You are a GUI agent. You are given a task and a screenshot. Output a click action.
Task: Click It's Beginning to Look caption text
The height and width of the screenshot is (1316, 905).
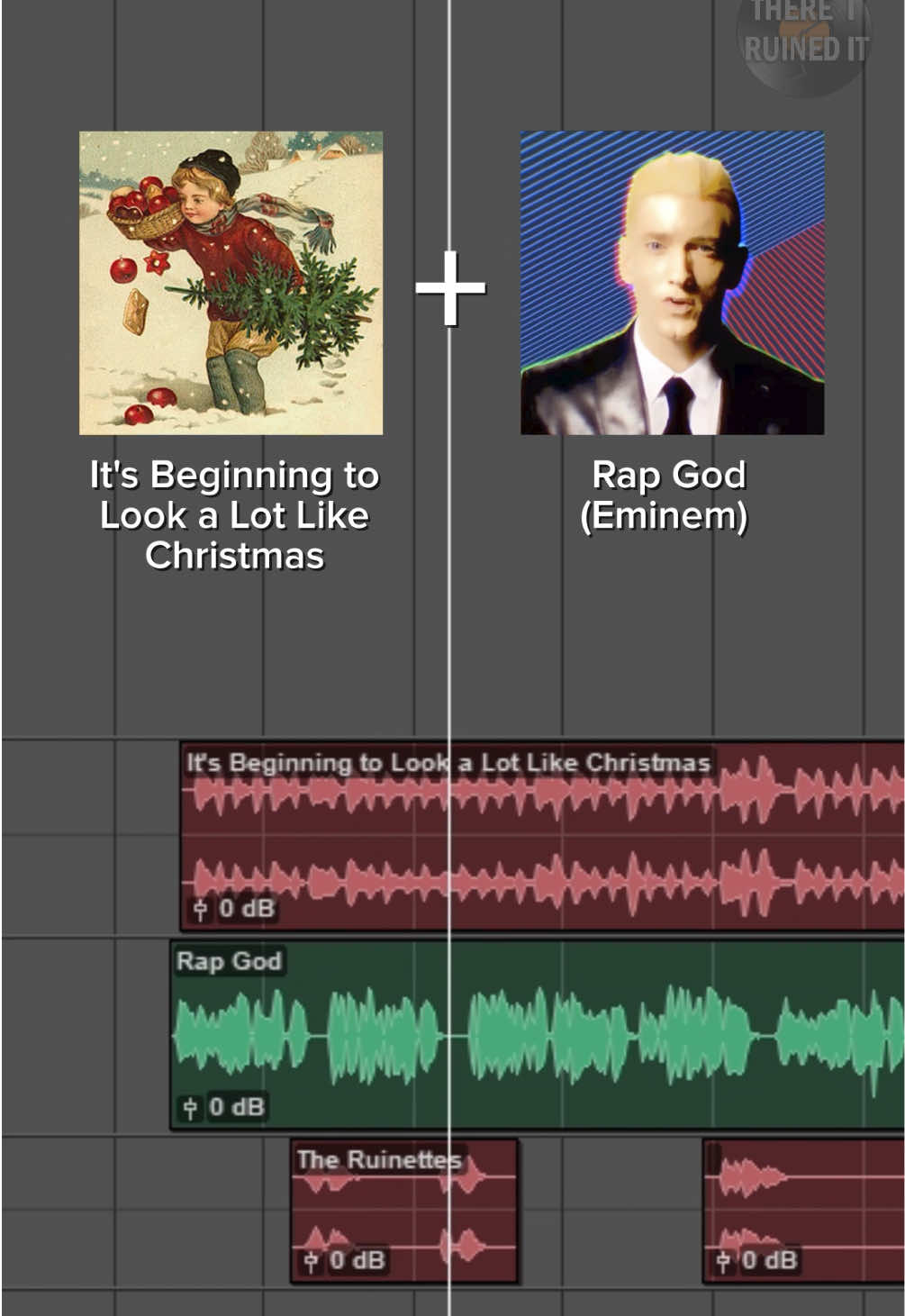tap(234, 515)
